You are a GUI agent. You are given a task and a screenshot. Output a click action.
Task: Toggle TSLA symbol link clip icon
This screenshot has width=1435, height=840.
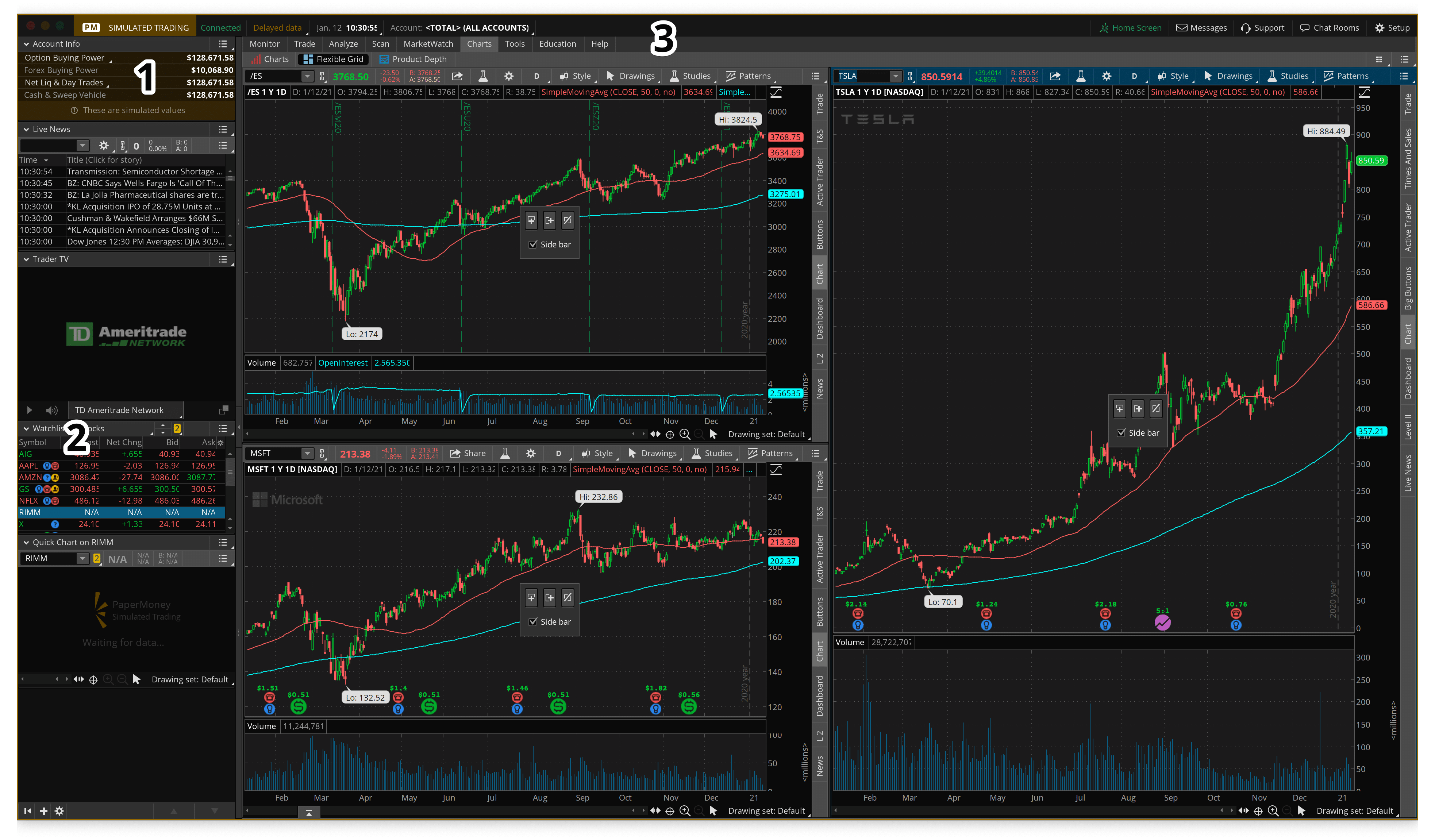click(x=910, y=76)
